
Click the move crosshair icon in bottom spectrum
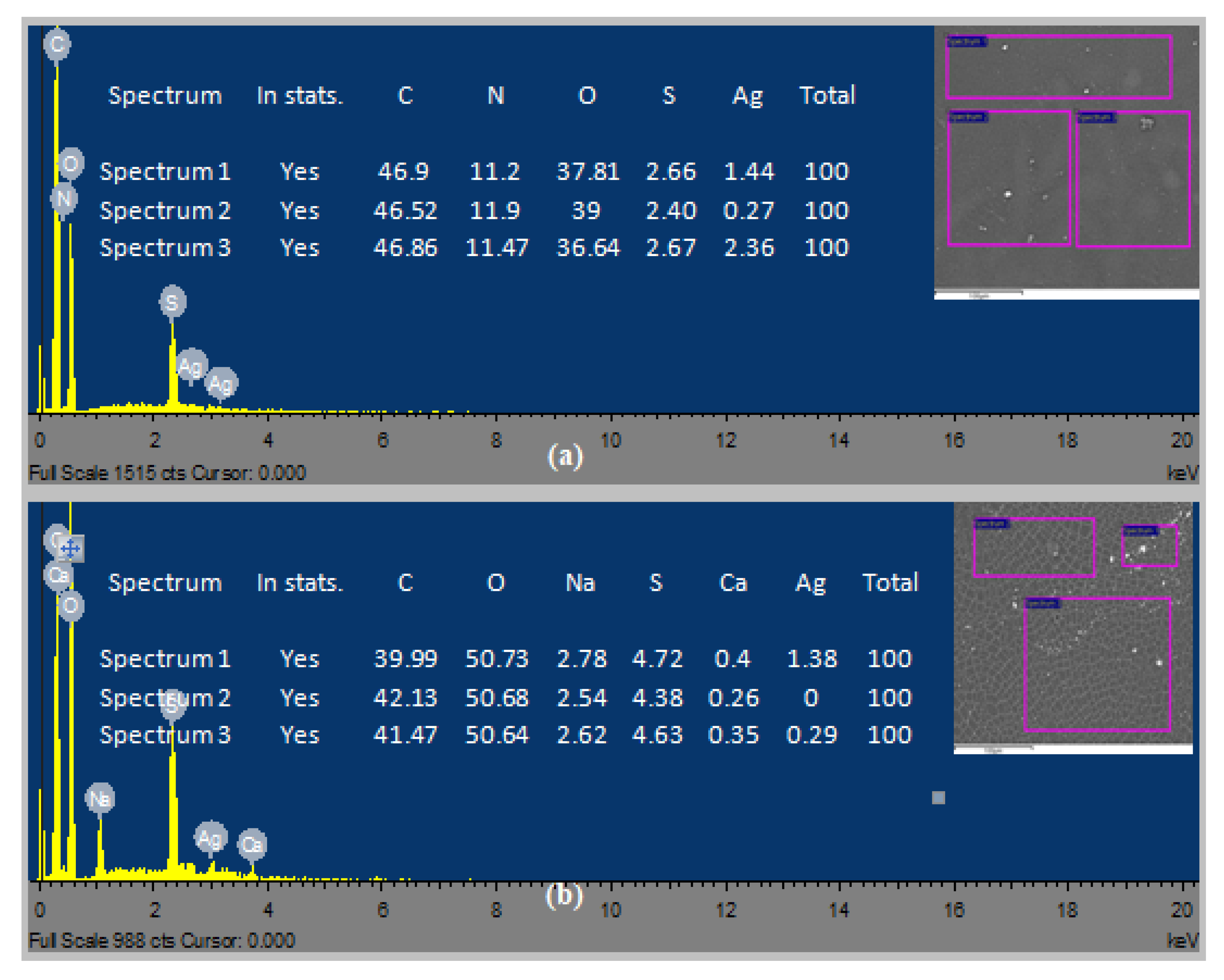click(x=71, y=549)
